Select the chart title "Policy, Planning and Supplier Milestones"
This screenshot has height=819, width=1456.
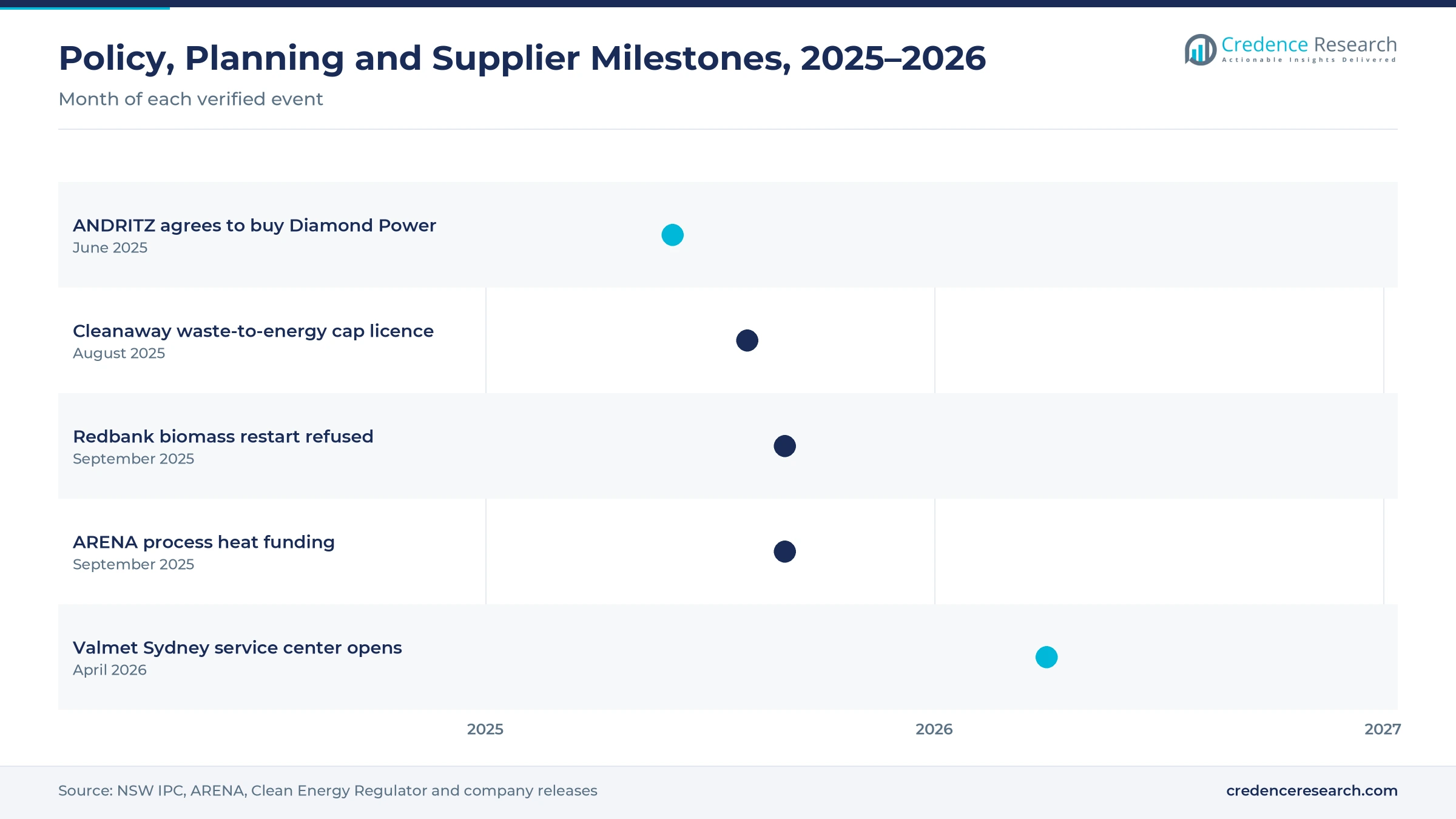(522, 59)
